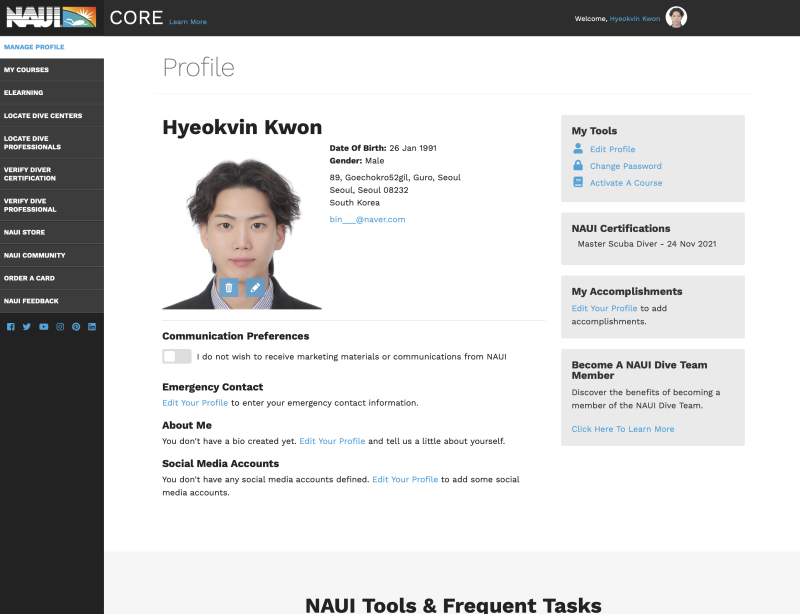Screen dimensions: 800x614
Task: Click the large profile photo
Action: tap(242, 231)
